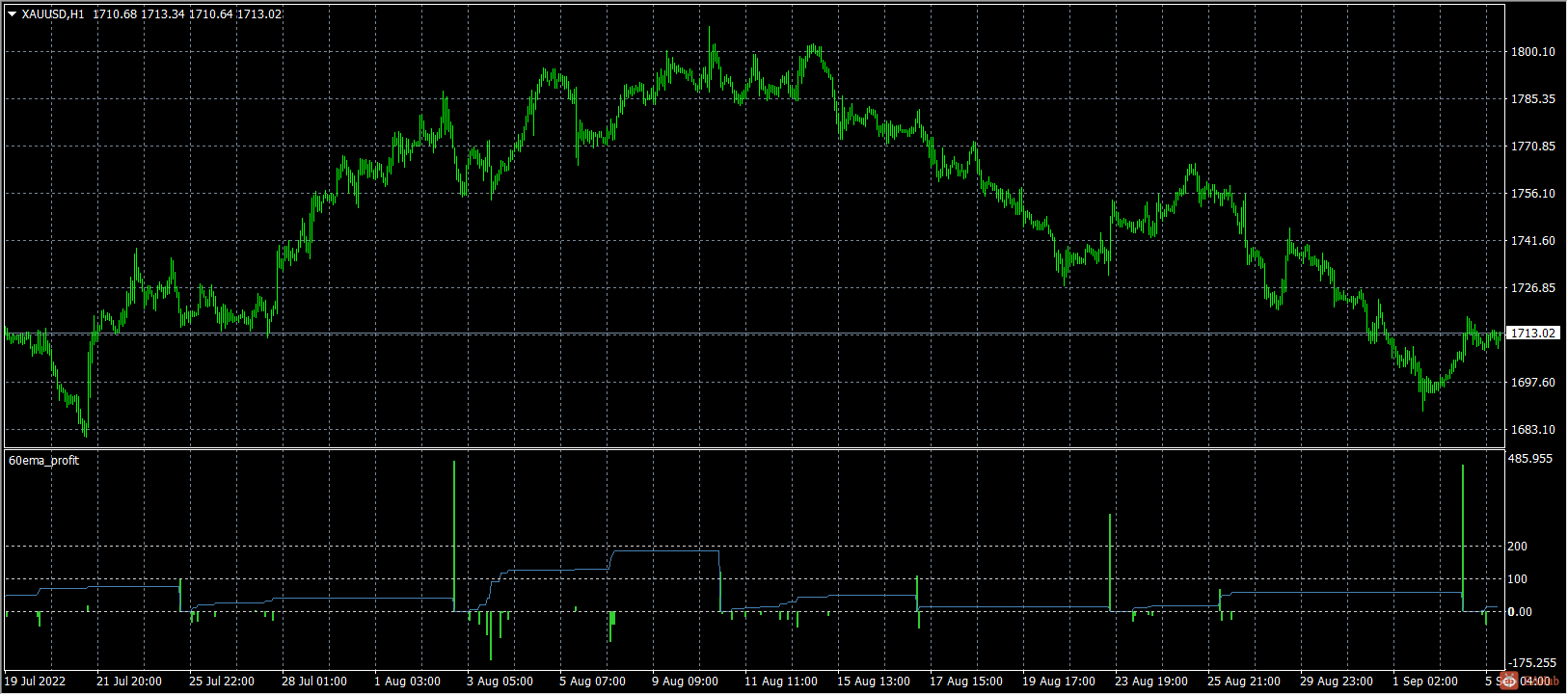Click the 11 Aug 11:00 time label
Image resolution: width=1568 pixels, height=695 pixels.
[781, 682]
